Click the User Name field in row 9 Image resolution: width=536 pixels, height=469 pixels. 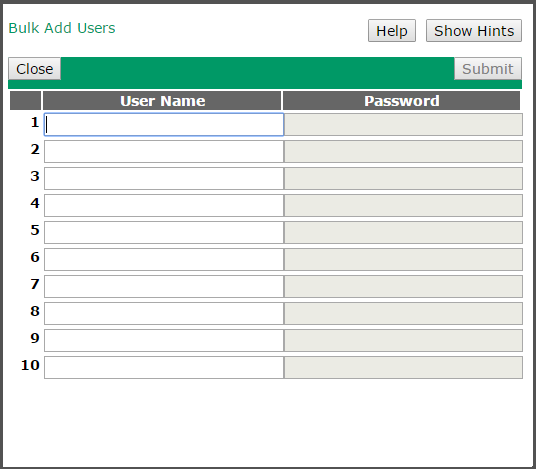click(164, 340)
